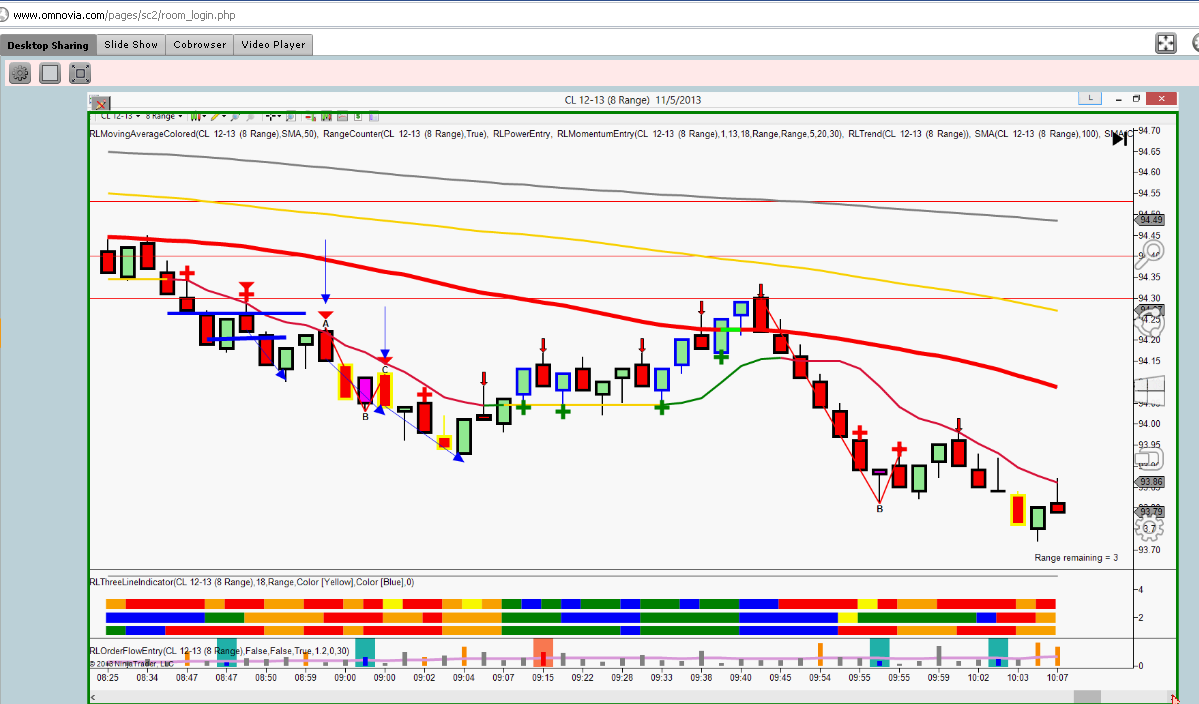1199x704 pixels.
Task: Open the indicators icon in chart toolbar
Action: [x=327, y=117]
